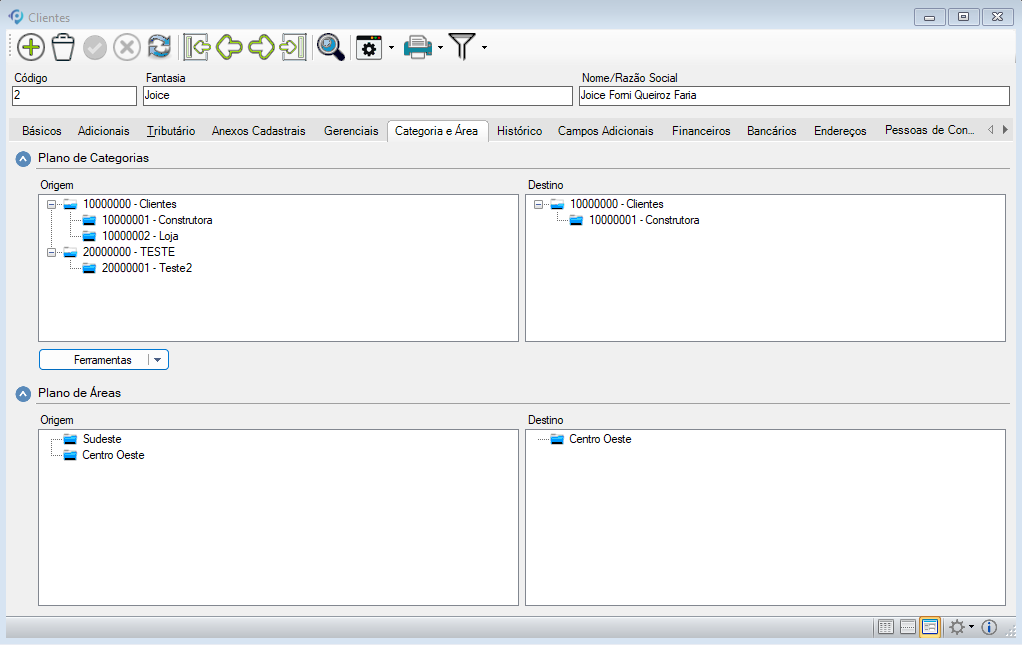Screen dimensions: 1022x645
Task: Switch to the Financeiros tab
Action: (700, 131)
